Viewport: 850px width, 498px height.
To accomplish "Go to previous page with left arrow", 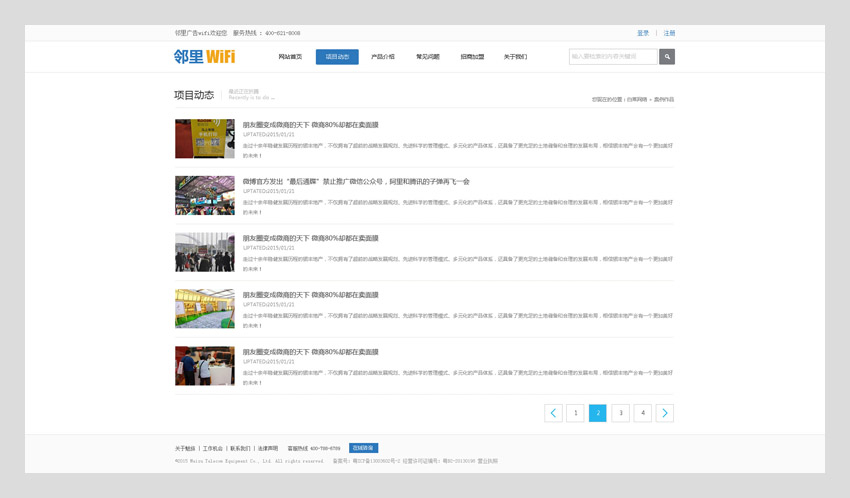I will [x=553, y=413].
